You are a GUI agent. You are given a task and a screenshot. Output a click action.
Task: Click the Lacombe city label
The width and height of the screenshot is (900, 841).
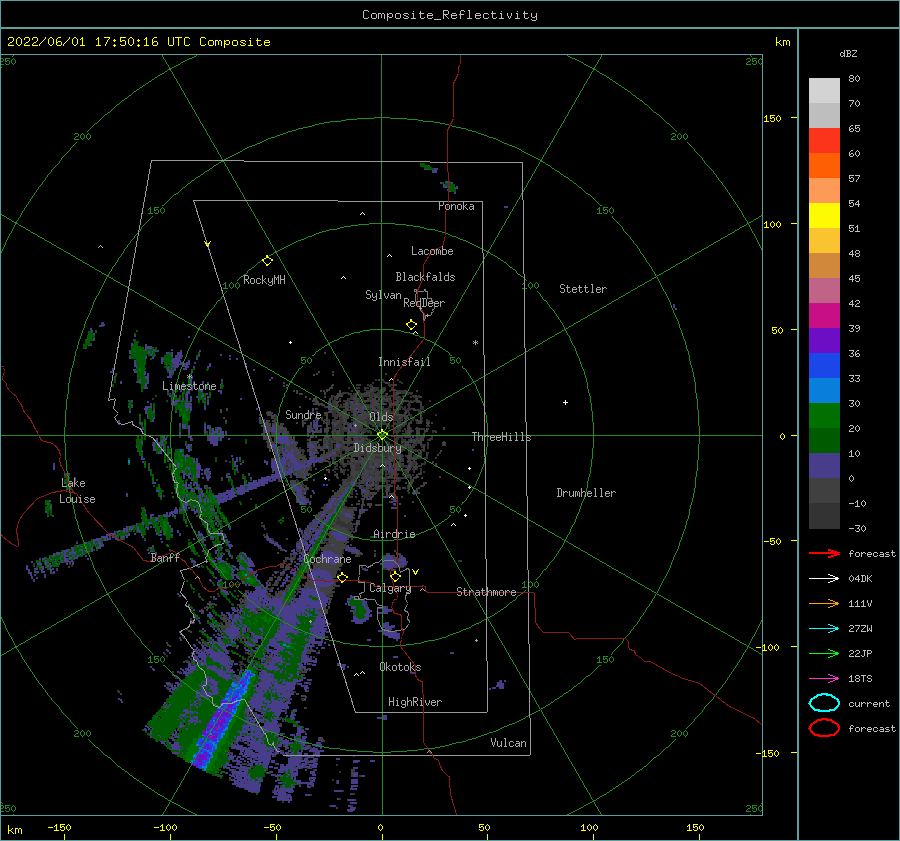click(432, 251)
